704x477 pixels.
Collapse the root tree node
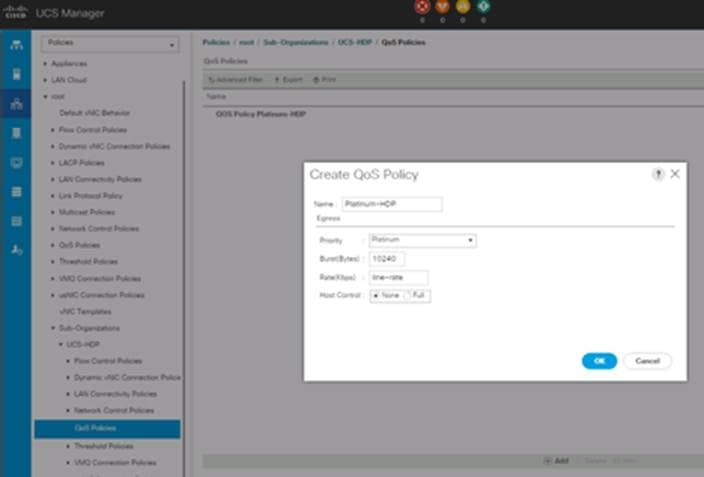(45, 97)
